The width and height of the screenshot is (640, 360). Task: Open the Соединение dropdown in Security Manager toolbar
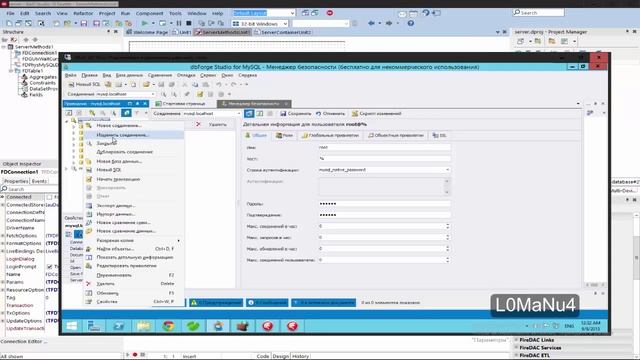(x=239, y=113)
